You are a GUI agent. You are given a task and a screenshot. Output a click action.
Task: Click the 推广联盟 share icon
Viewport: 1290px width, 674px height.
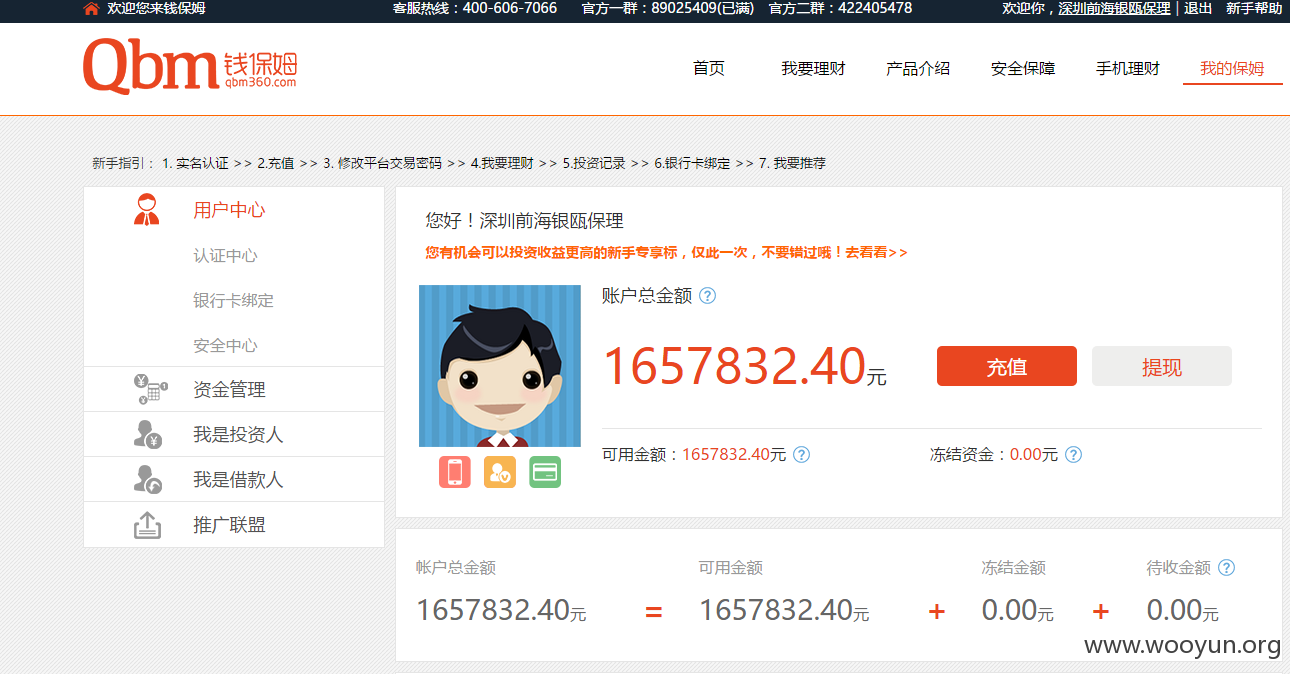click(147, 525)
